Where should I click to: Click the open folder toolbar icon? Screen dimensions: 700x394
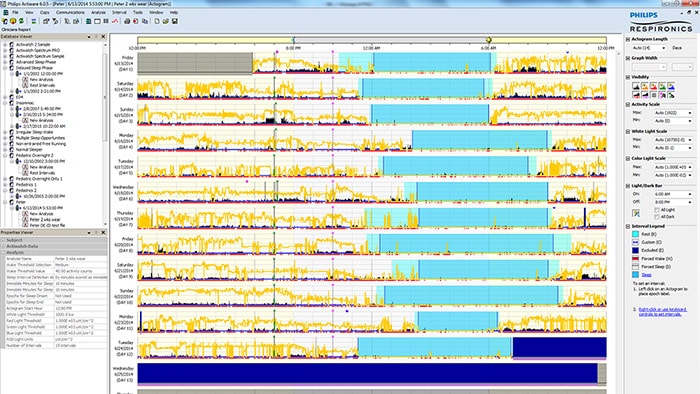pos(166,21)
